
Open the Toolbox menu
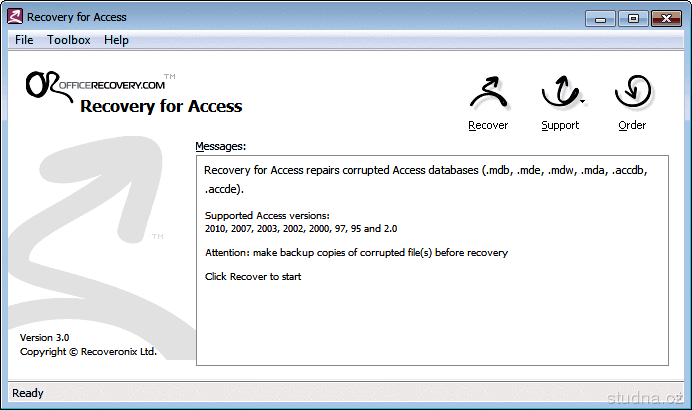pyautogui.click(x=69, y=40)
